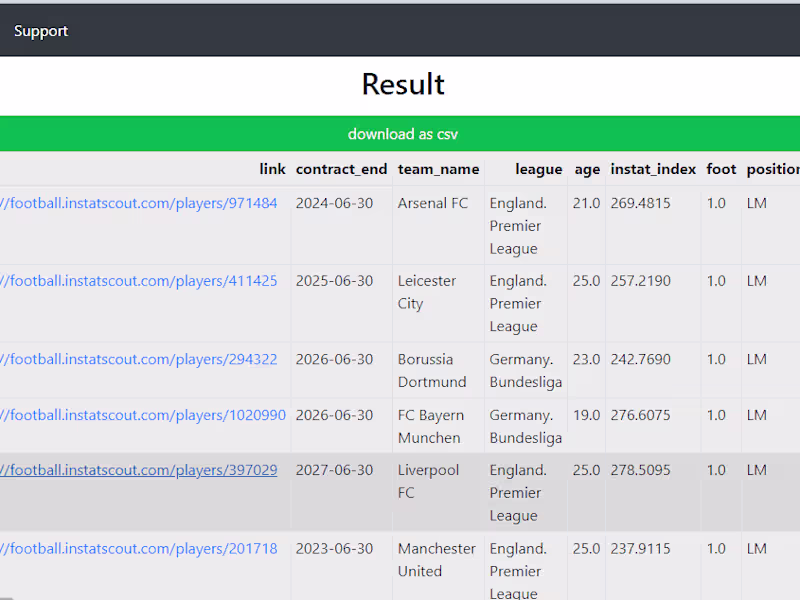This screenshot has width=800, height=600.
Task: Select the Result page heading
Action: (403, 84)
